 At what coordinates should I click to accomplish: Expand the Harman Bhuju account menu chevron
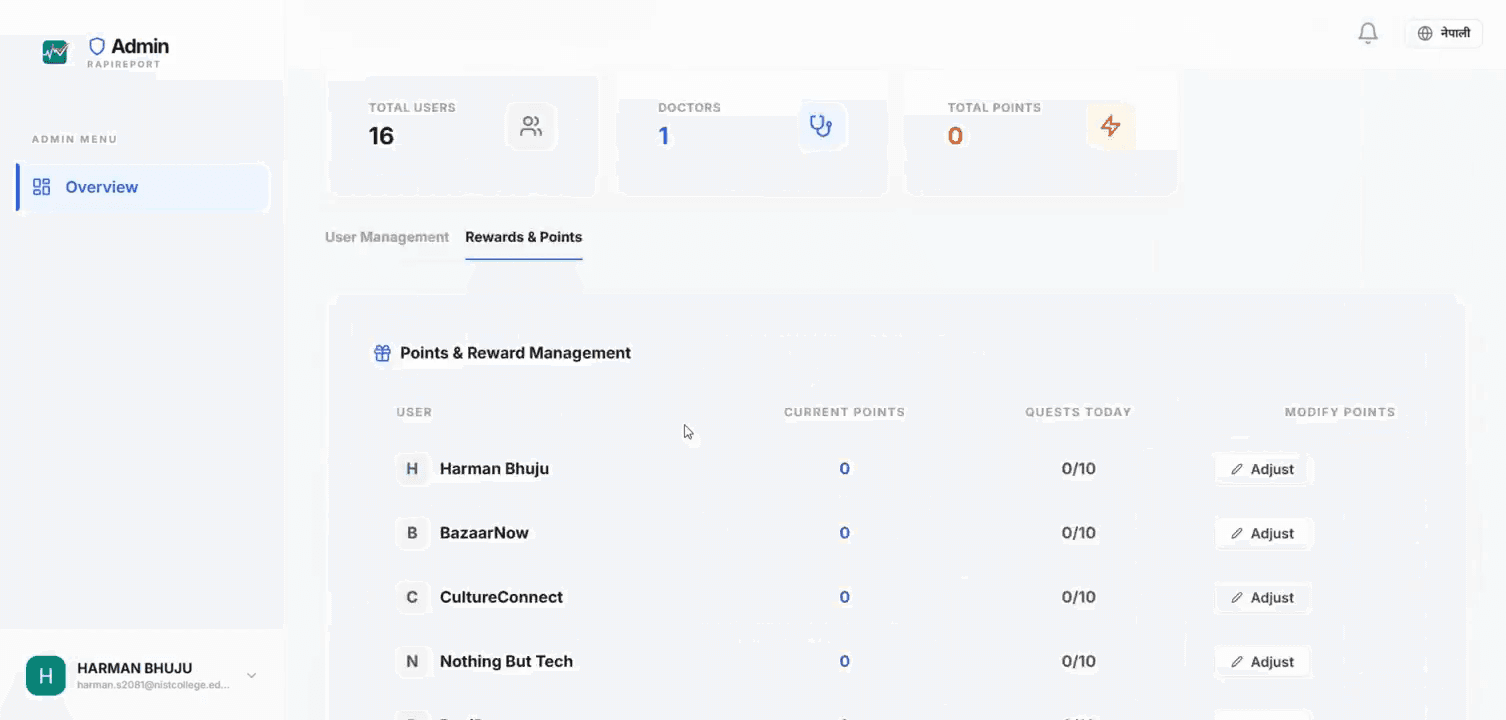pos(252,676)
